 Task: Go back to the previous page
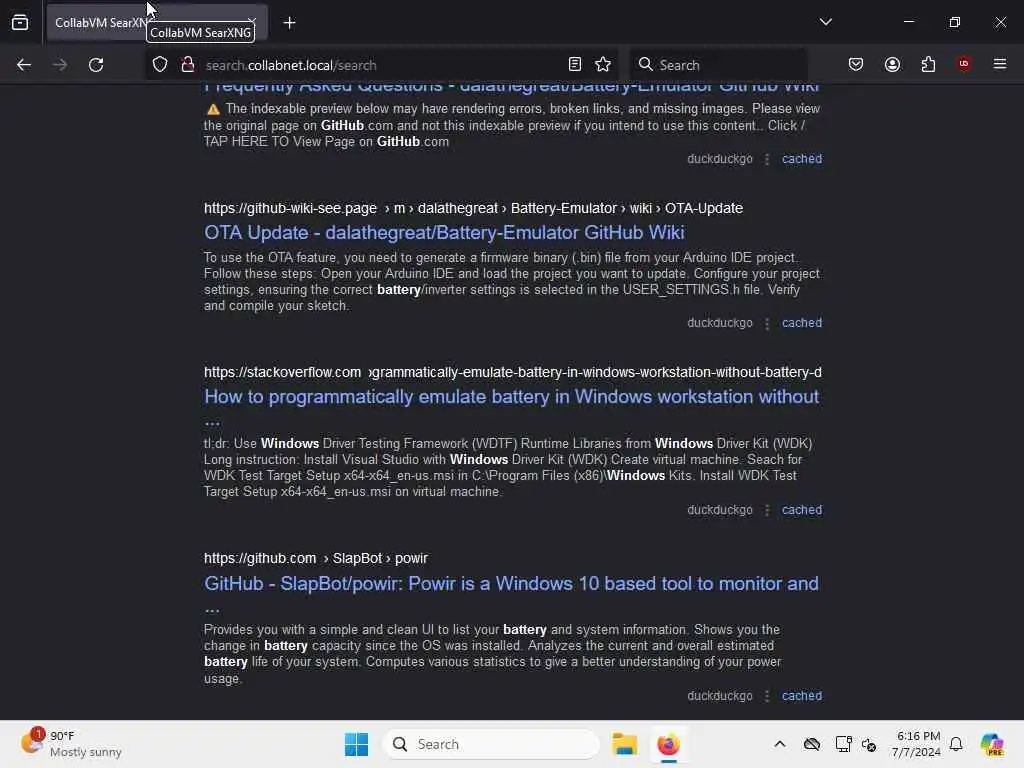[x=24, y=65]
